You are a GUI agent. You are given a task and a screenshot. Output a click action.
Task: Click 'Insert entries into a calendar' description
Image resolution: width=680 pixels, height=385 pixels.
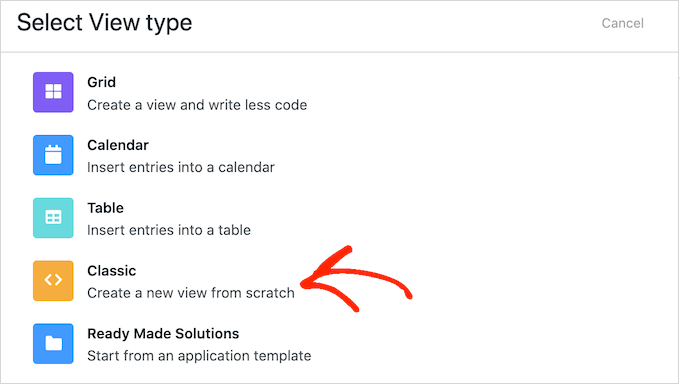181,167
